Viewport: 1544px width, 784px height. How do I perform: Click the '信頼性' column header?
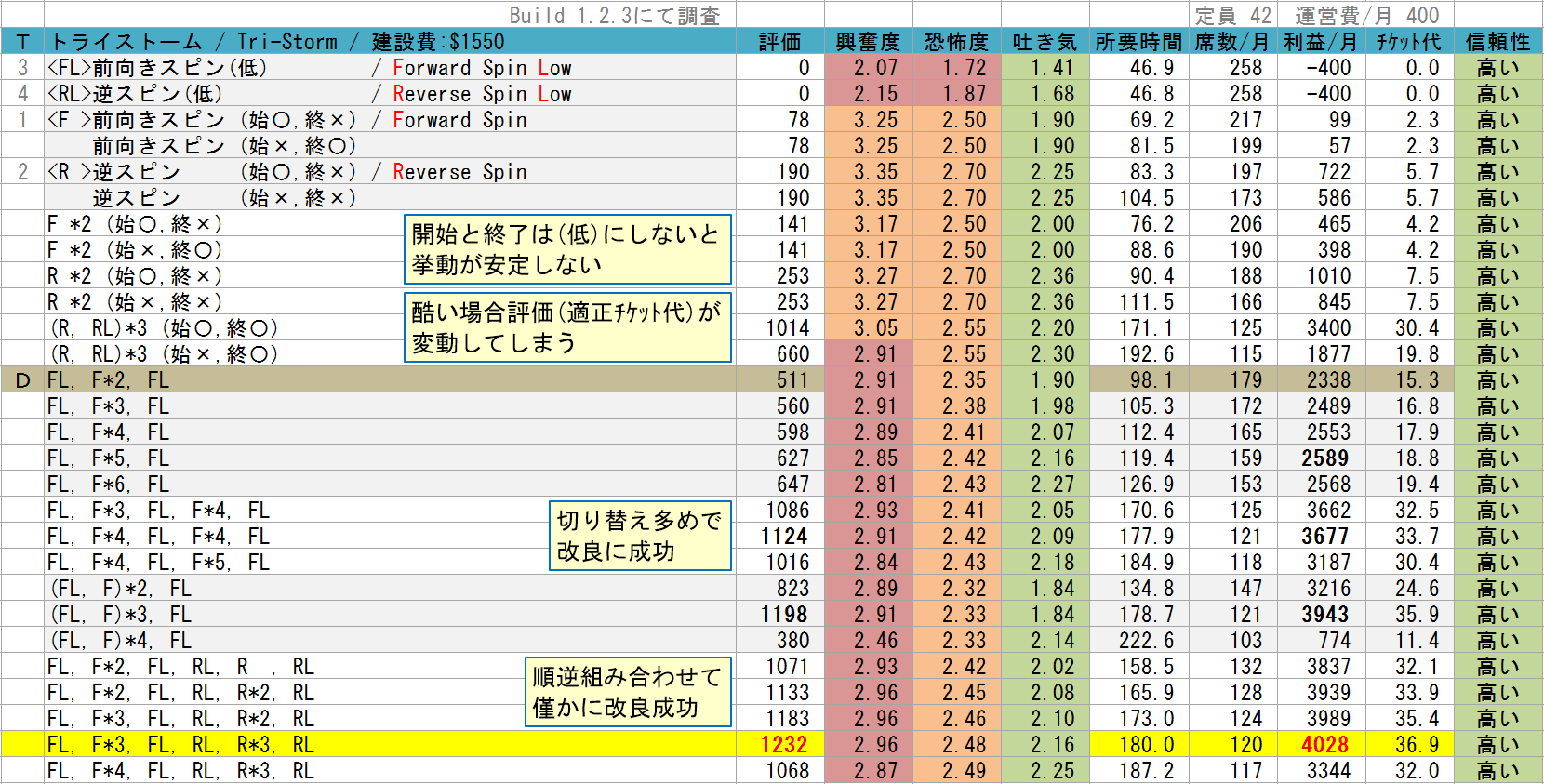[1497, 42]
